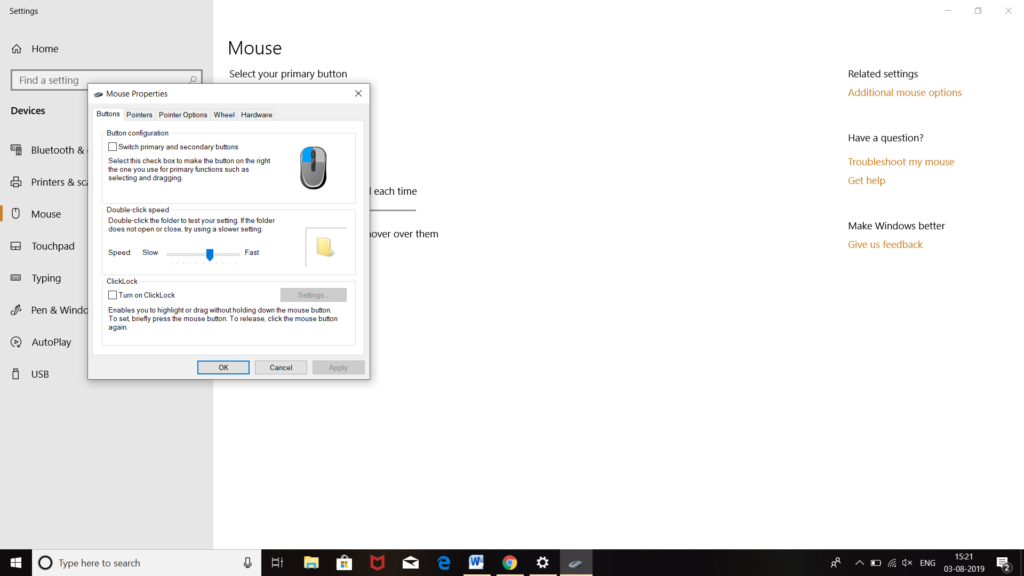Expand hidden icons in the system tray
Screen dimensions: 1024x576
point(859,562)
